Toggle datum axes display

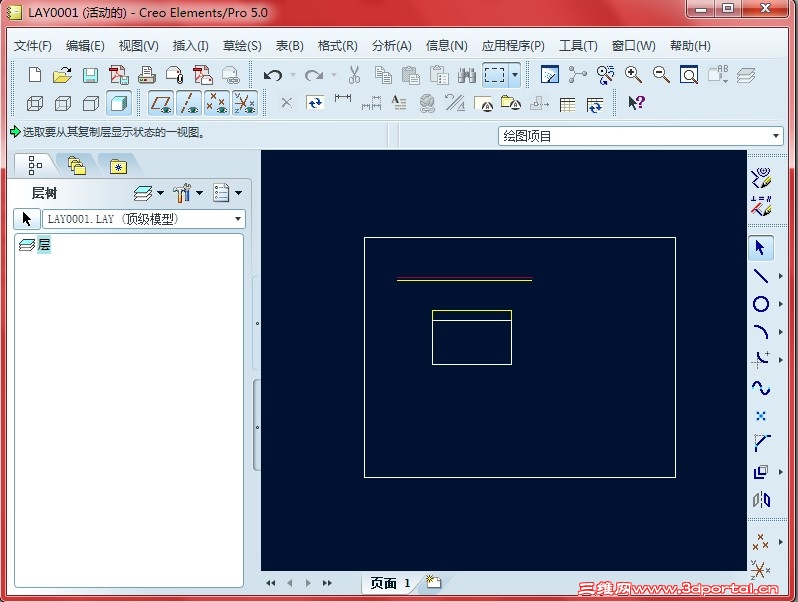(189, 103)
